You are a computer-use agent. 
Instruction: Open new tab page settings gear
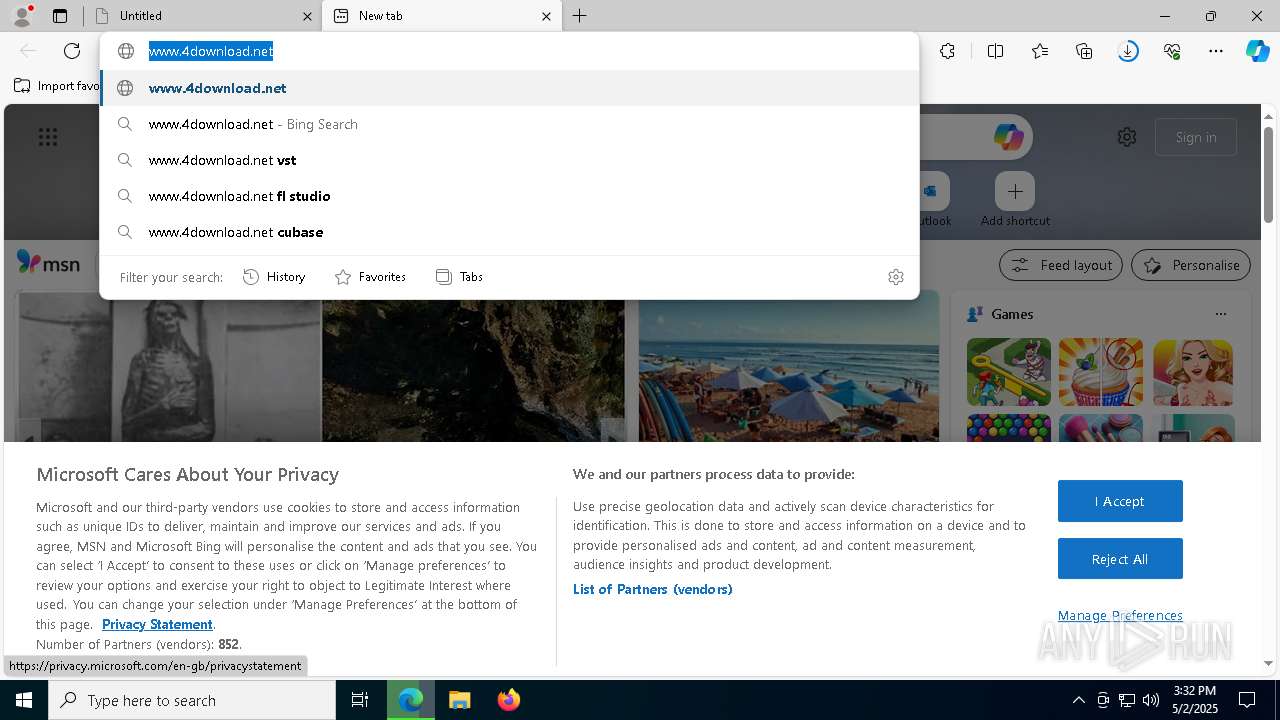(1127, 137)
